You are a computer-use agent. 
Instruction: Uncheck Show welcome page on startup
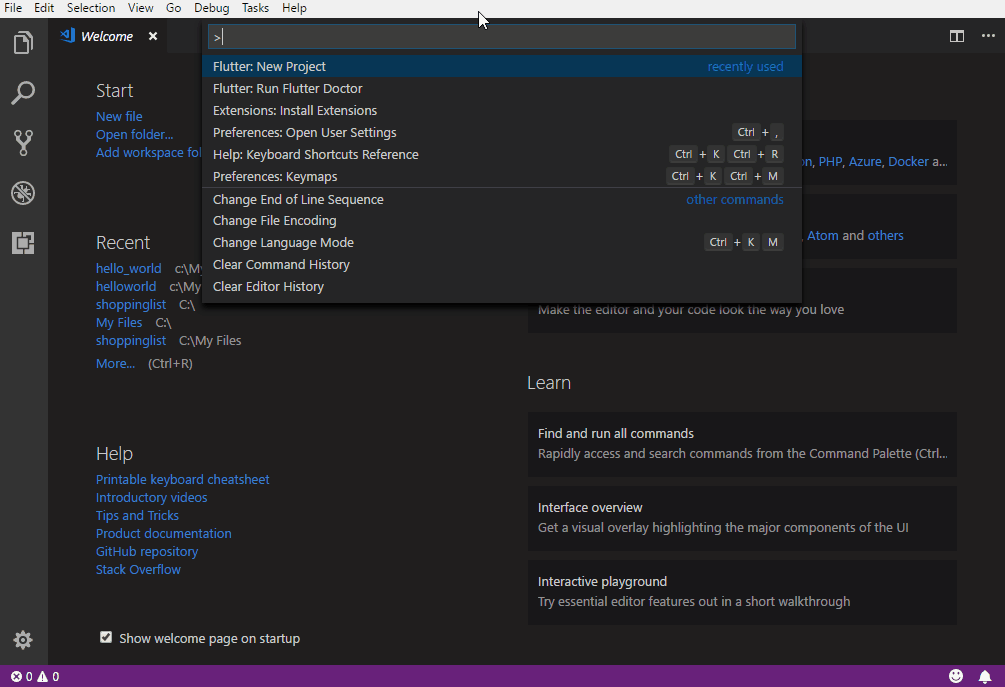105,637
